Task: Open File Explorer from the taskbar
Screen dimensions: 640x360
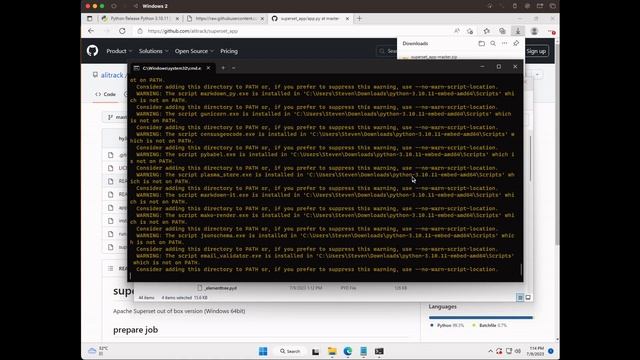Action: (332, 351)
